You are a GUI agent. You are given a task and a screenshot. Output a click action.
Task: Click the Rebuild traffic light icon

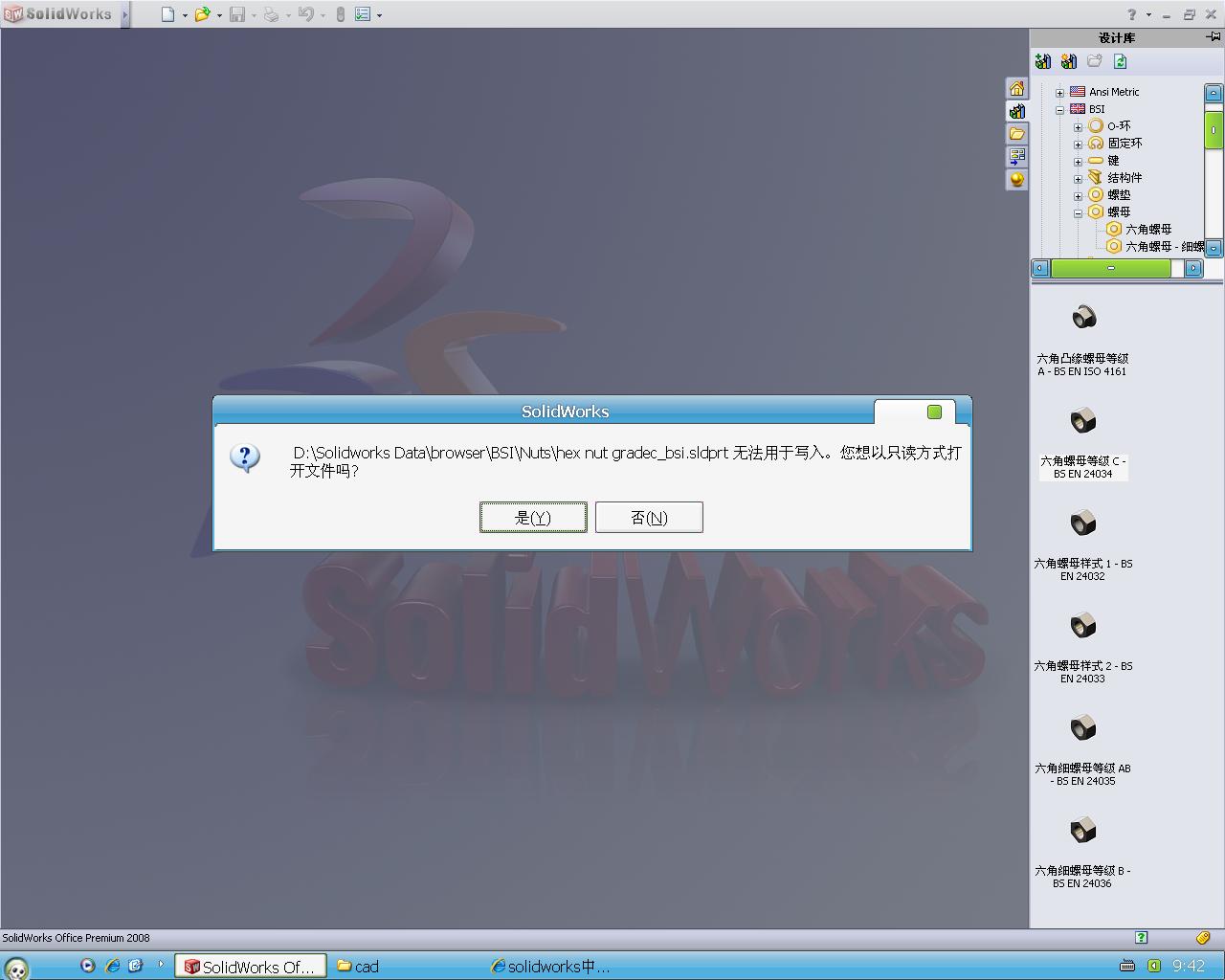pyautogui.click(x=340, y=14)
